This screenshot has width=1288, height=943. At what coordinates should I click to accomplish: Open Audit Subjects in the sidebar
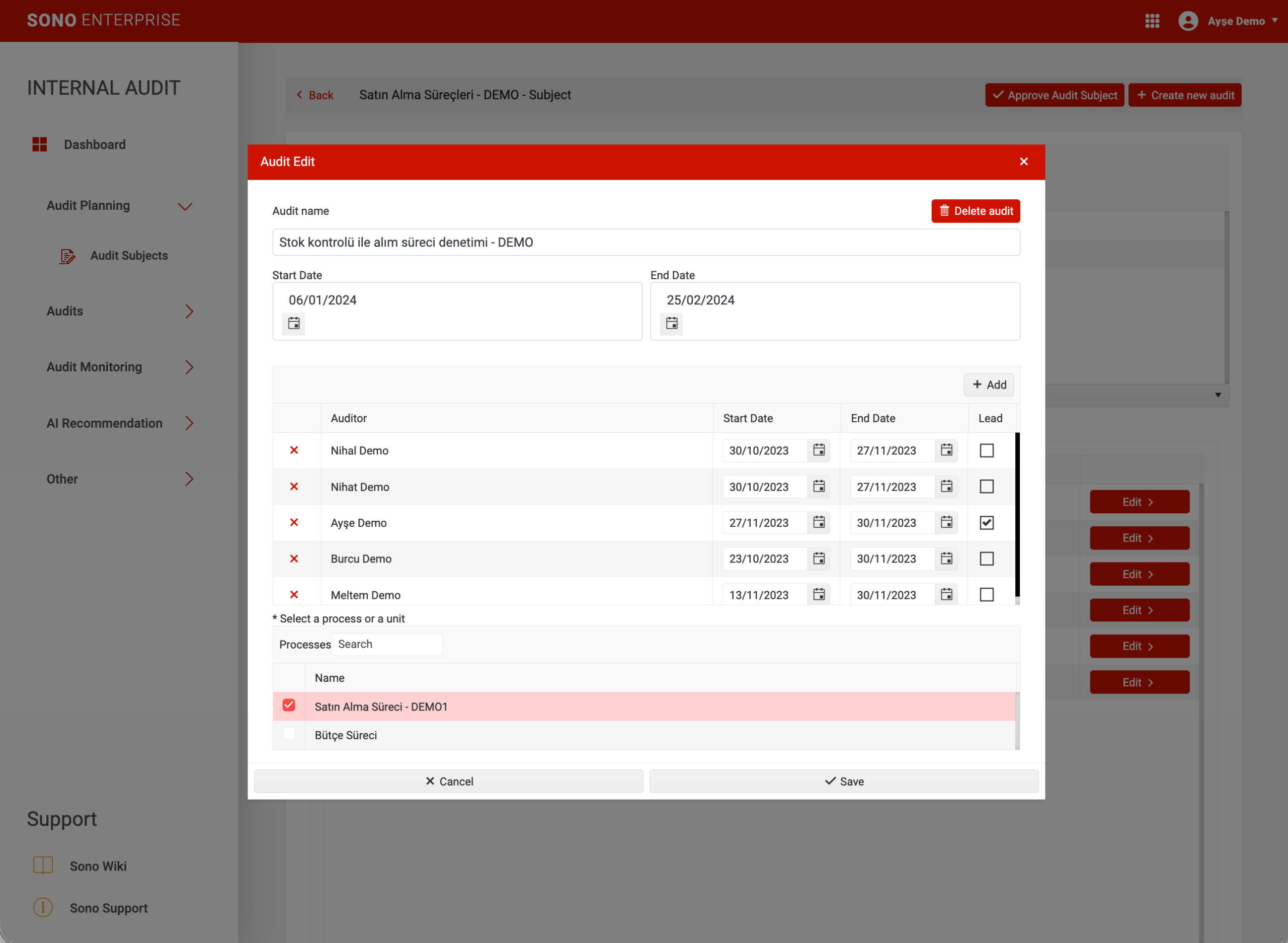tap(129, 256)
